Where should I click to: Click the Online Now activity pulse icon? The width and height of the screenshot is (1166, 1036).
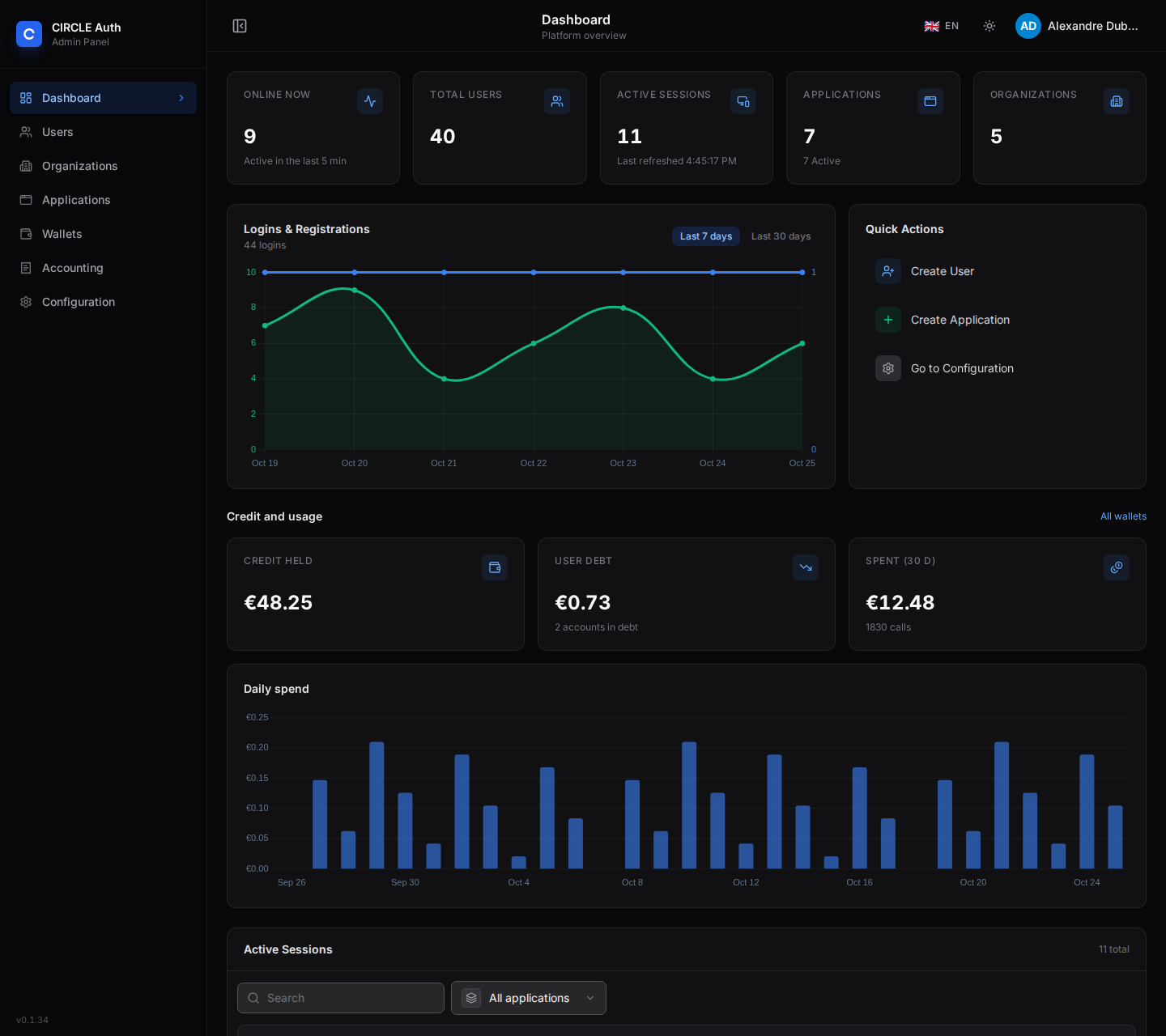click(x=370, y=101)
